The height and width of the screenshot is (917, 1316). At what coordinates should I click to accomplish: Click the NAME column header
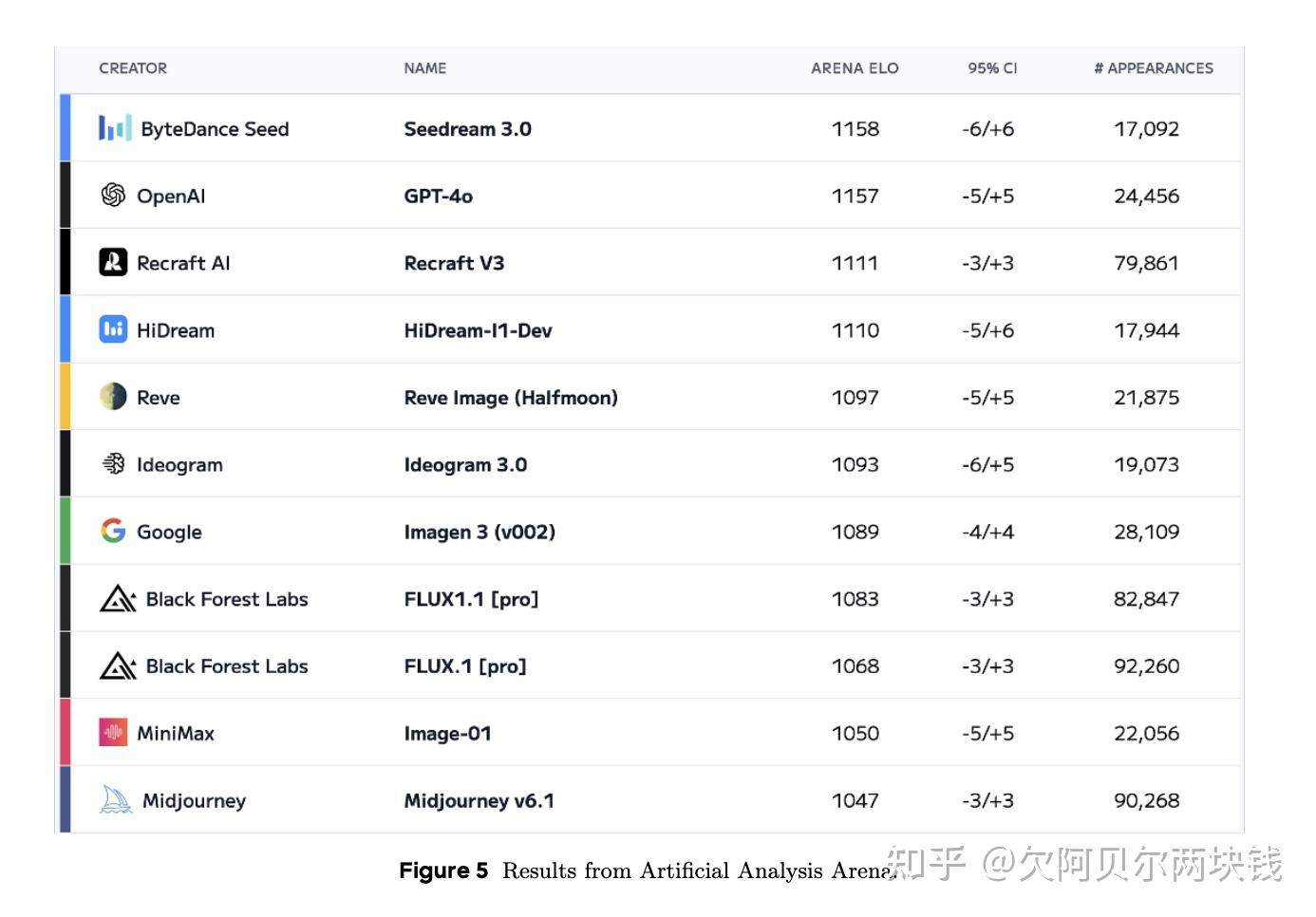pyautogui.click(x=425, y=68)
